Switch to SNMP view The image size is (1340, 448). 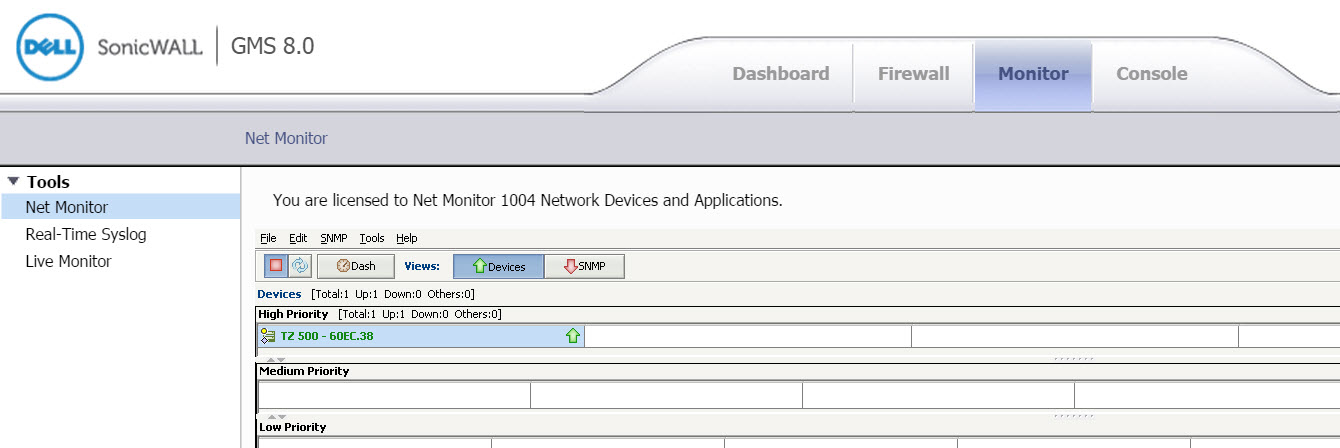coord(585,266)
